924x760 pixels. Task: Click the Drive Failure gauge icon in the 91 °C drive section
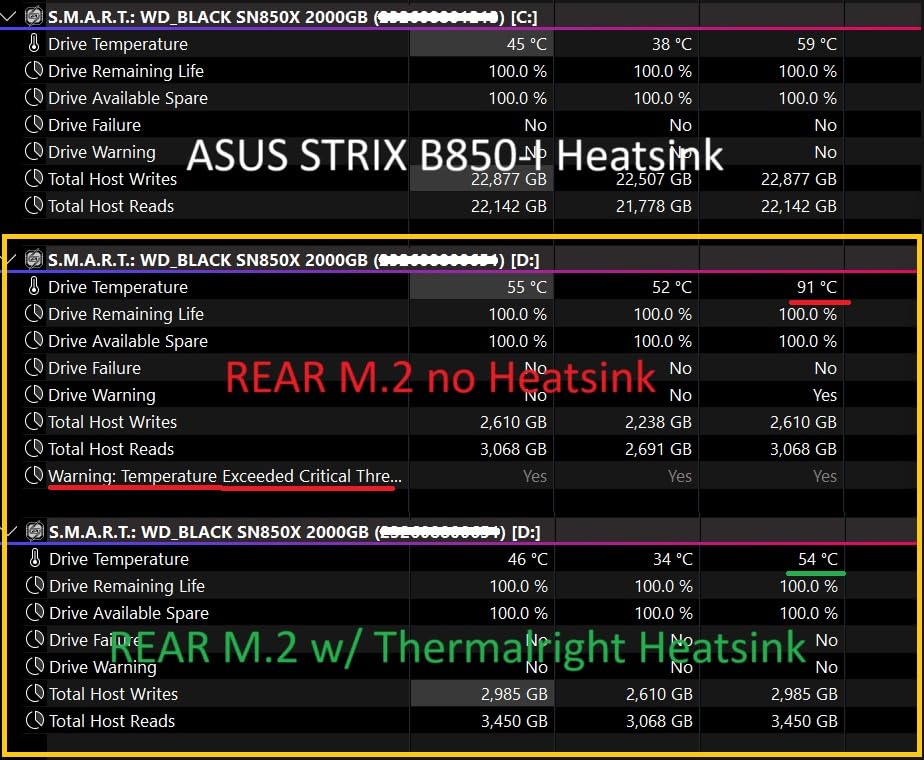pyautogui.click(x=34, y=368)
